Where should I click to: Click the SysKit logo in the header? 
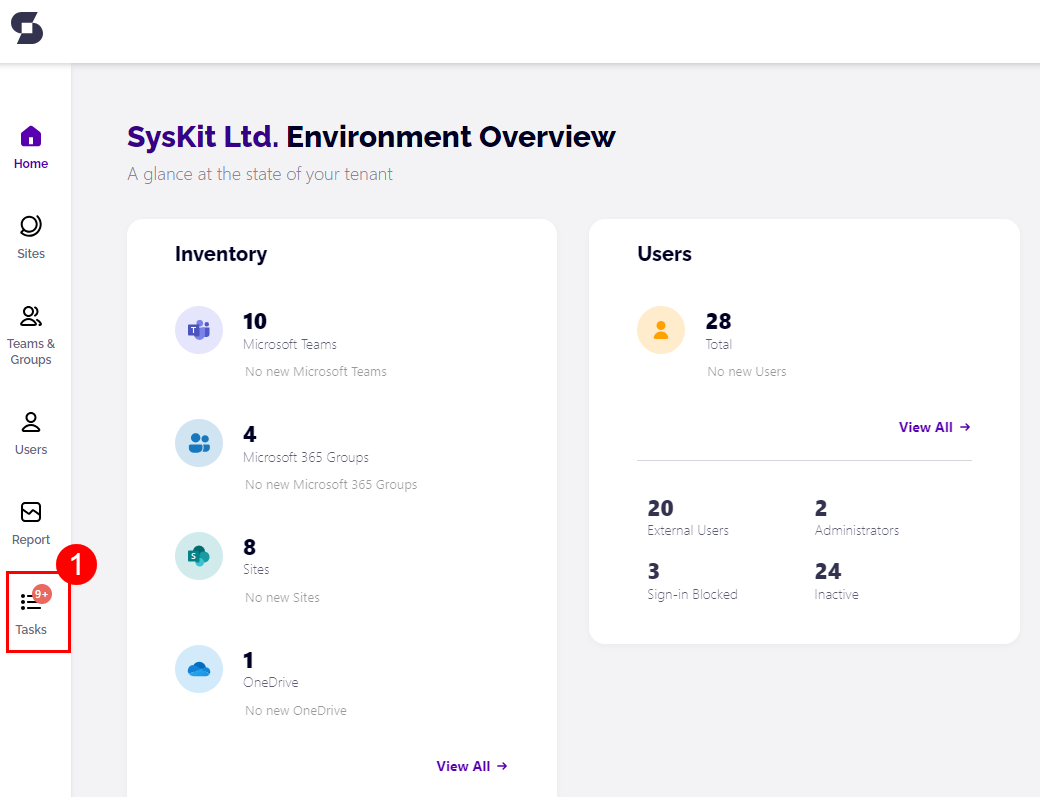click(27, 28)
